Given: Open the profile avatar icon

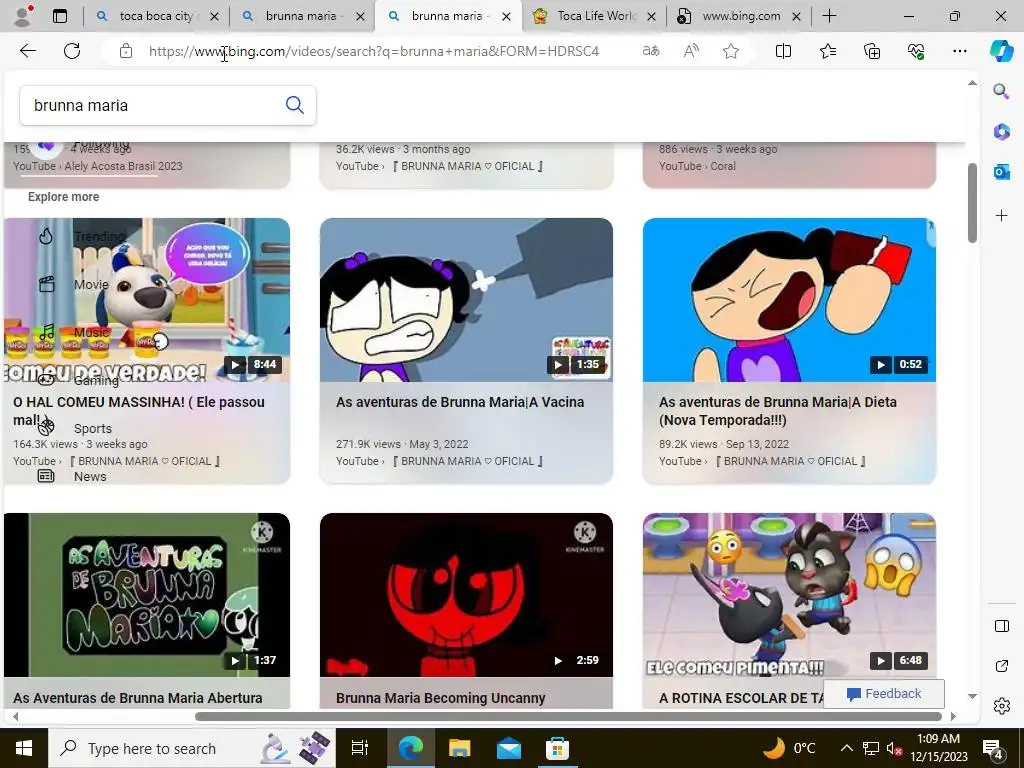Looking at the screenshot, I should coord(24,16).
